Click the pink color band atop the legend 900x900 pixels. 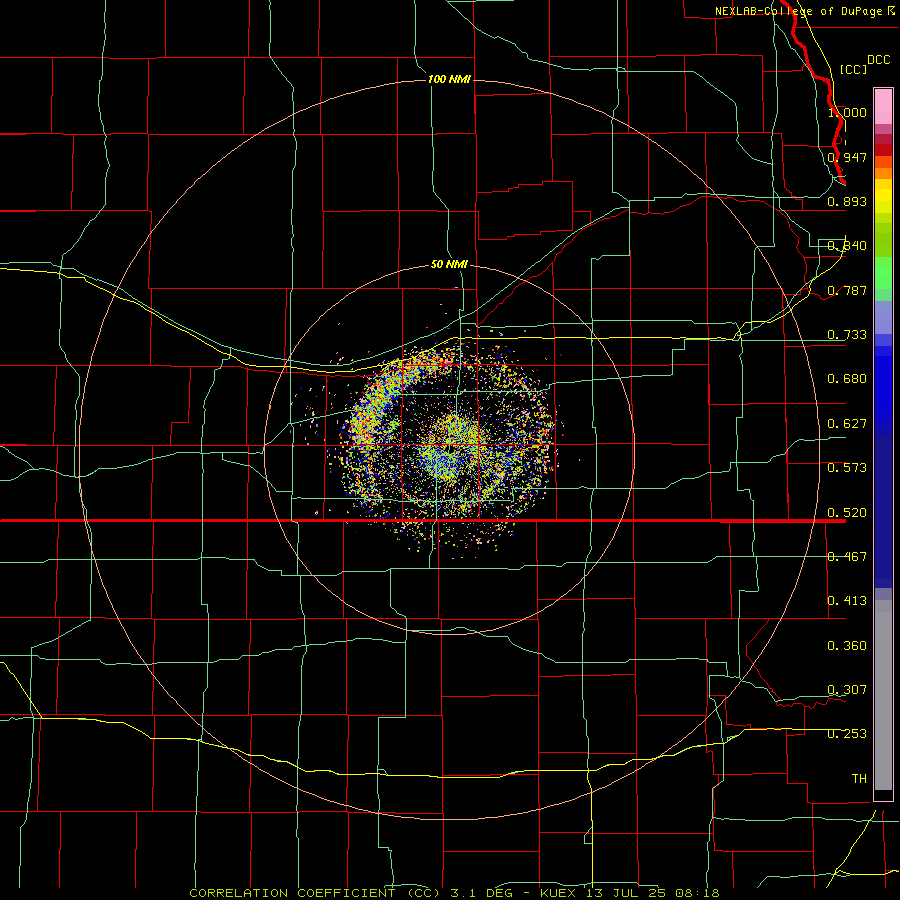[883, 107]
